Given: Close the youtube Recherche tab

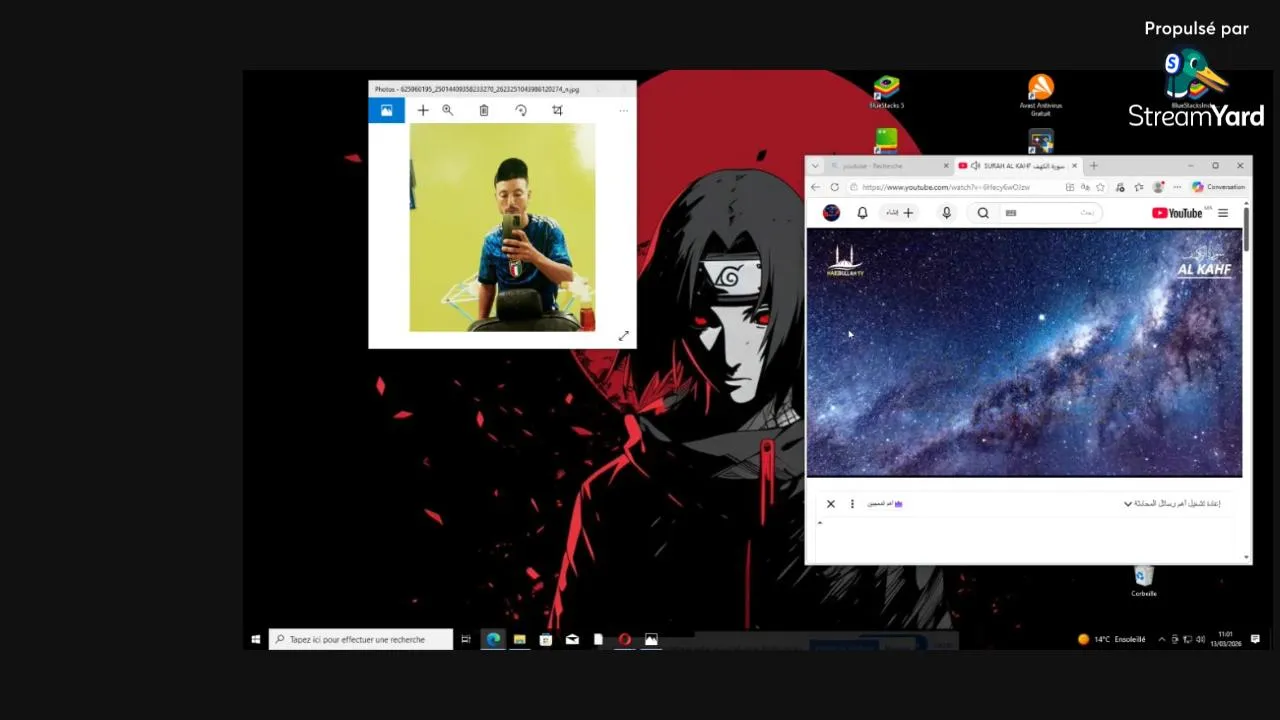Looking at the screenshot, I should click(x=946, y=166).
